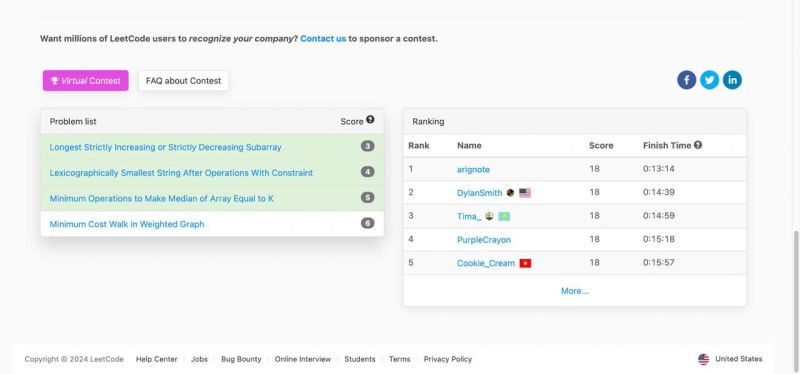Click the Score help question-mark icon
The image size is (800, 374).
[370, 119]
